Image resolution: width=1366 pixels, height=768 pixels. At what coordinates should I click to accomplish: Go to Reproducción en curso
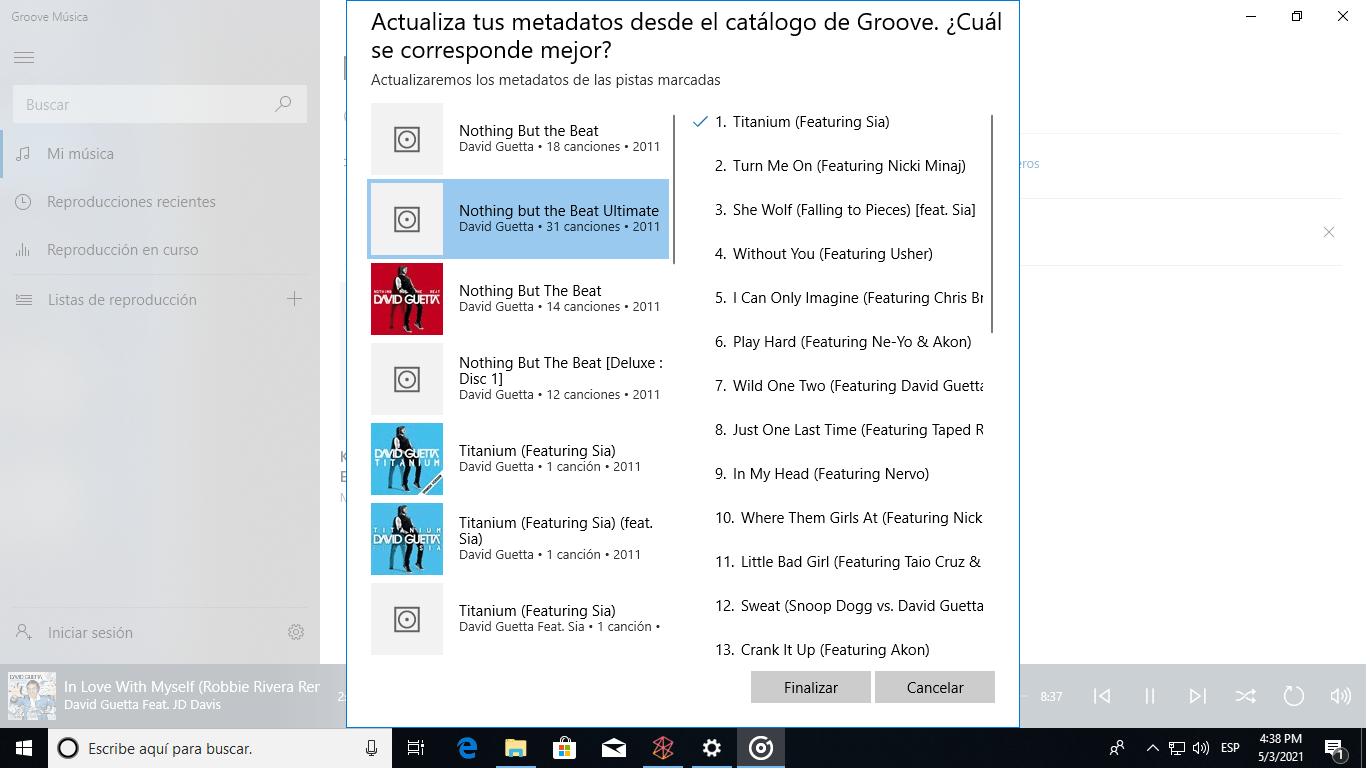coord(160,250)
